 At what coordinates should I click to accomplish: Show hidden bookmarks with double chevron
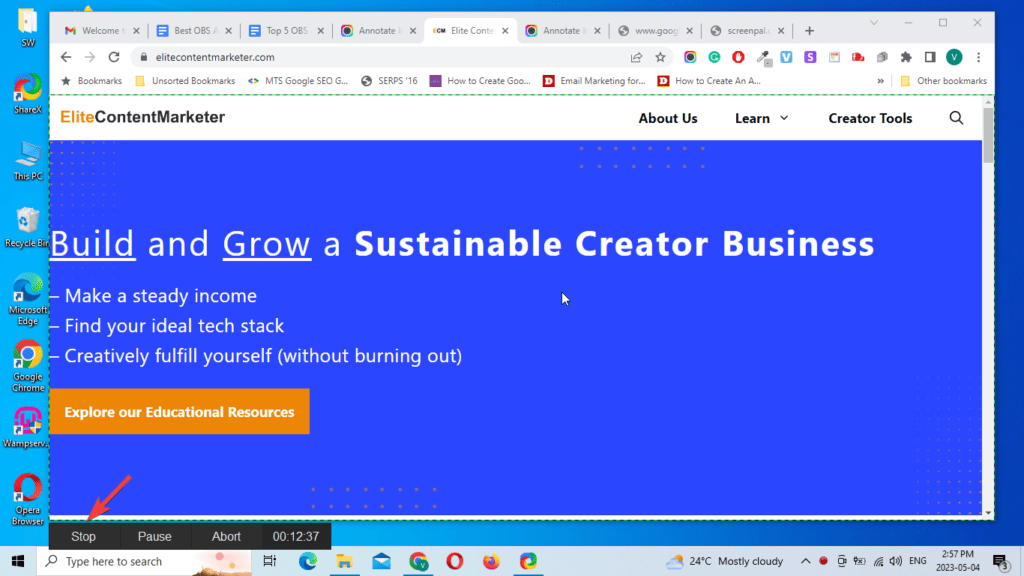tap(881, 81)
